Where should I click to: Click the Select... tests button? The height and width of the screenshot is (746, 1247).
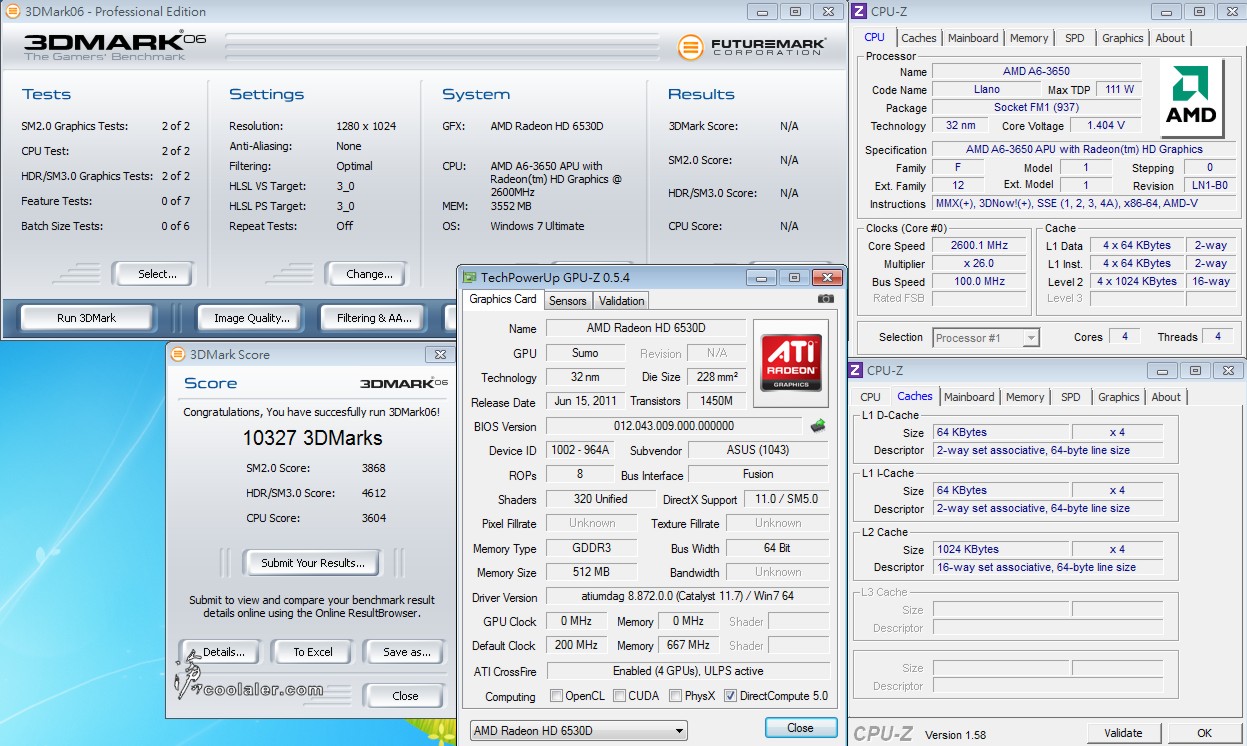coord(157,274)
